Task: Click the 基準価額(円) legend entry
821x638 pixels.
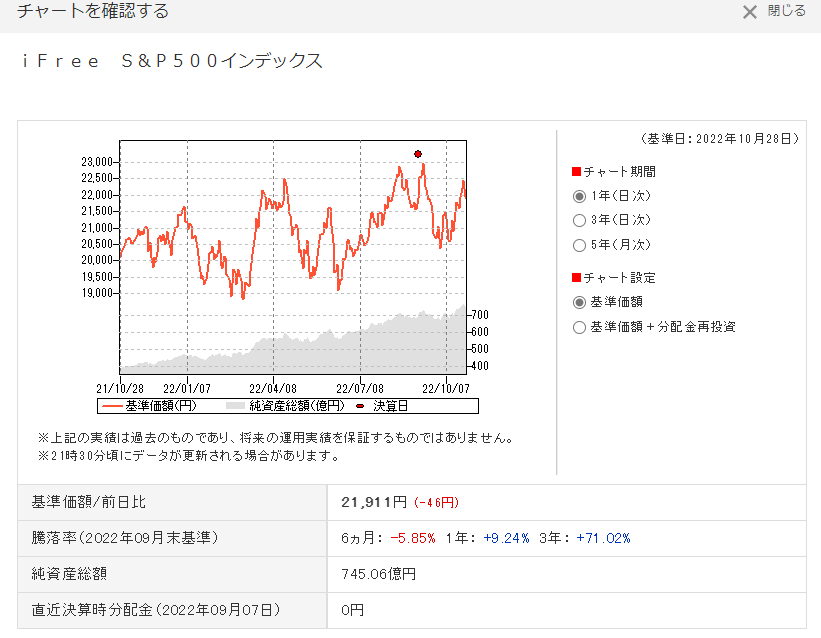Action: point(150,406)
